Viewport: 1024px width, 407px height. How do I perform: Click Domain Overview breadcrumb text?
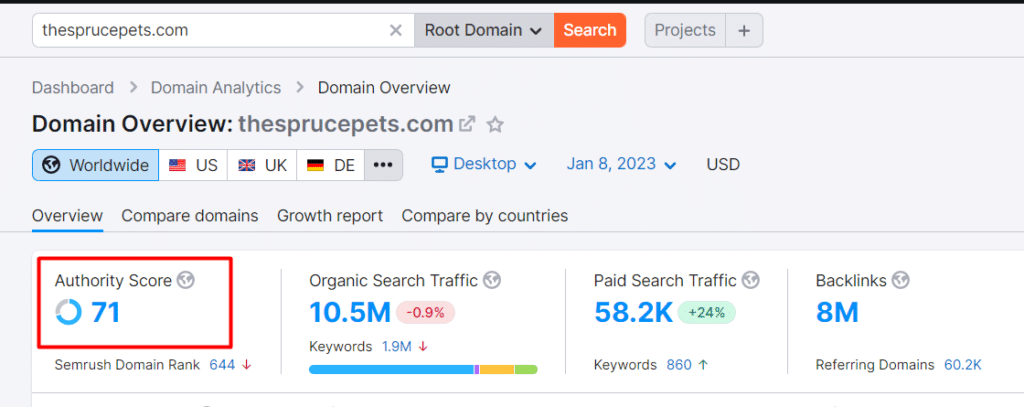384,88
